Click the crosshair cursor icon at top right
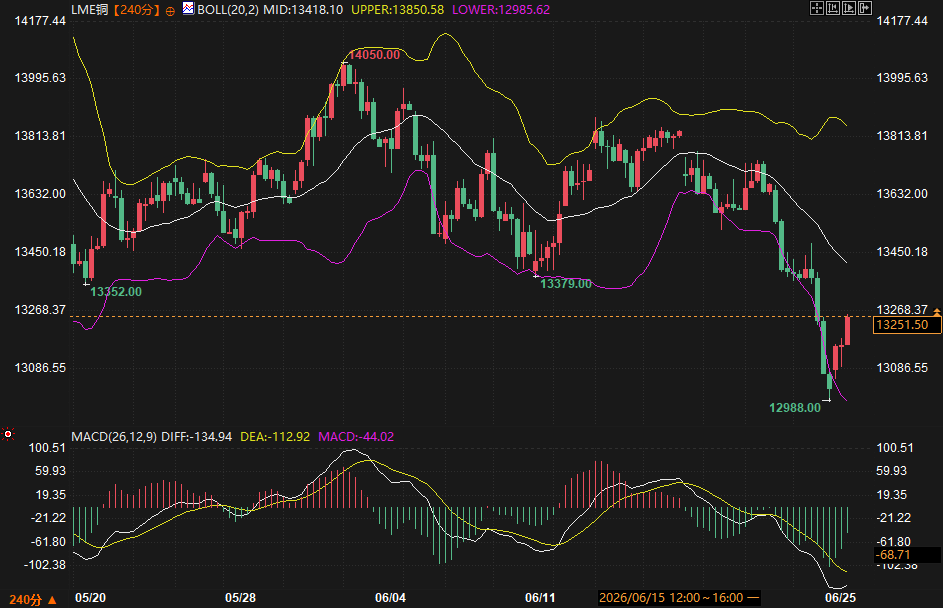The height and width of the screenshot is (608, 943). (x=817, y=8)
